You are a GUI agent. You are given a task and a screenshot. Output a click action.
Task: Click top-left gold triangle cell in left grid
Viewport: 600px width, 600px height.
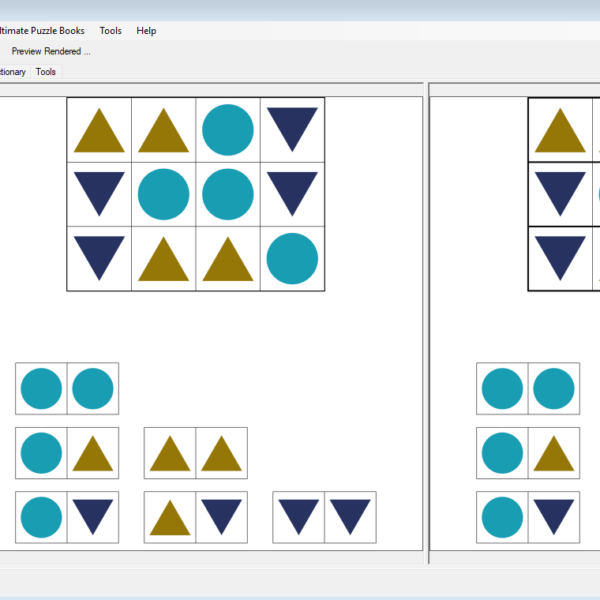pos(99,130)
